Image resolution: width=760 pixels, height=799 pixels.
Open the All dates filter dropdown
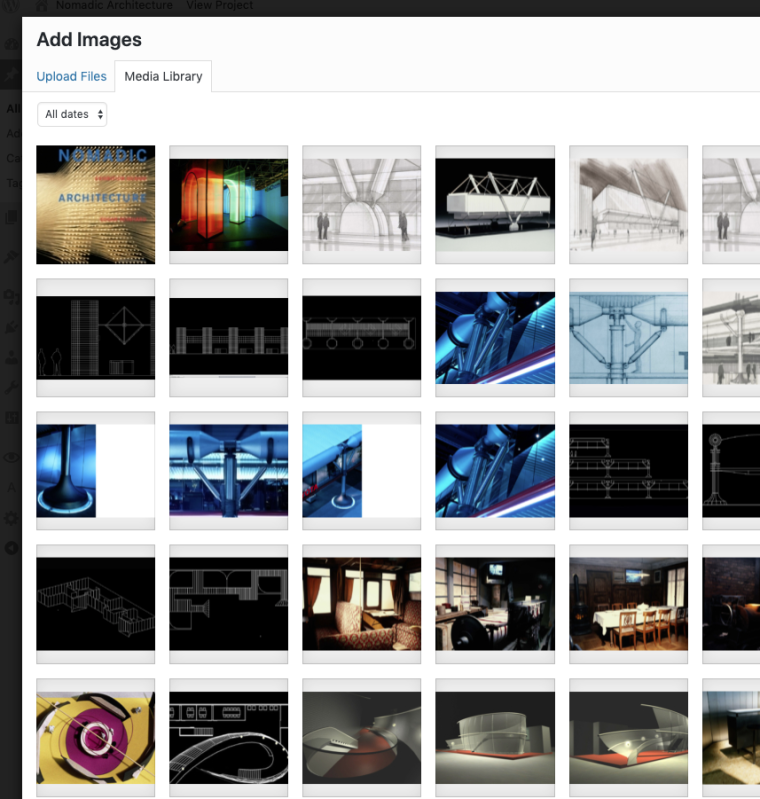point(72,114)
